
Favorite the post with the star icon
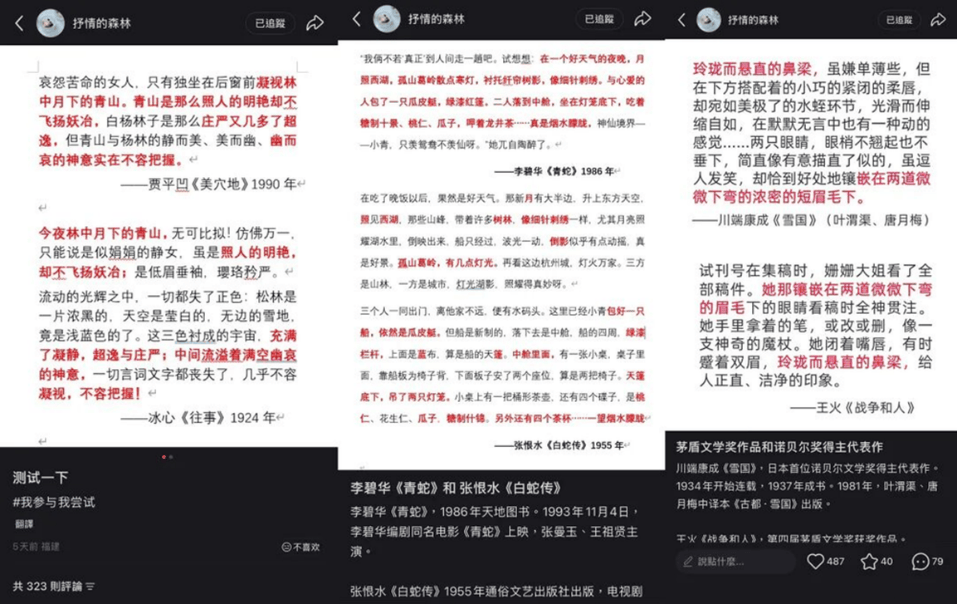coord(870,562)
